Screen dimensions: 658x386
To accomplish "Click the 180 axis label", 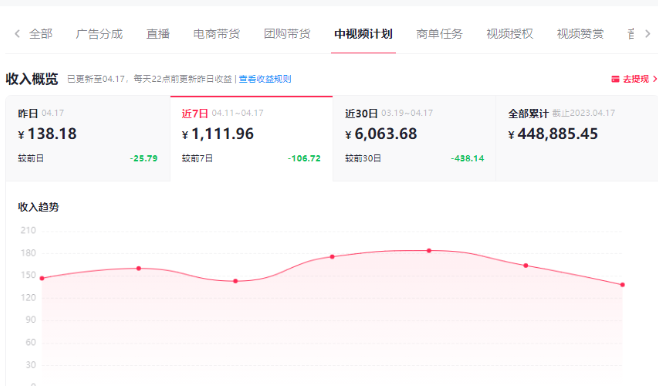I will [x=28, y=253].
